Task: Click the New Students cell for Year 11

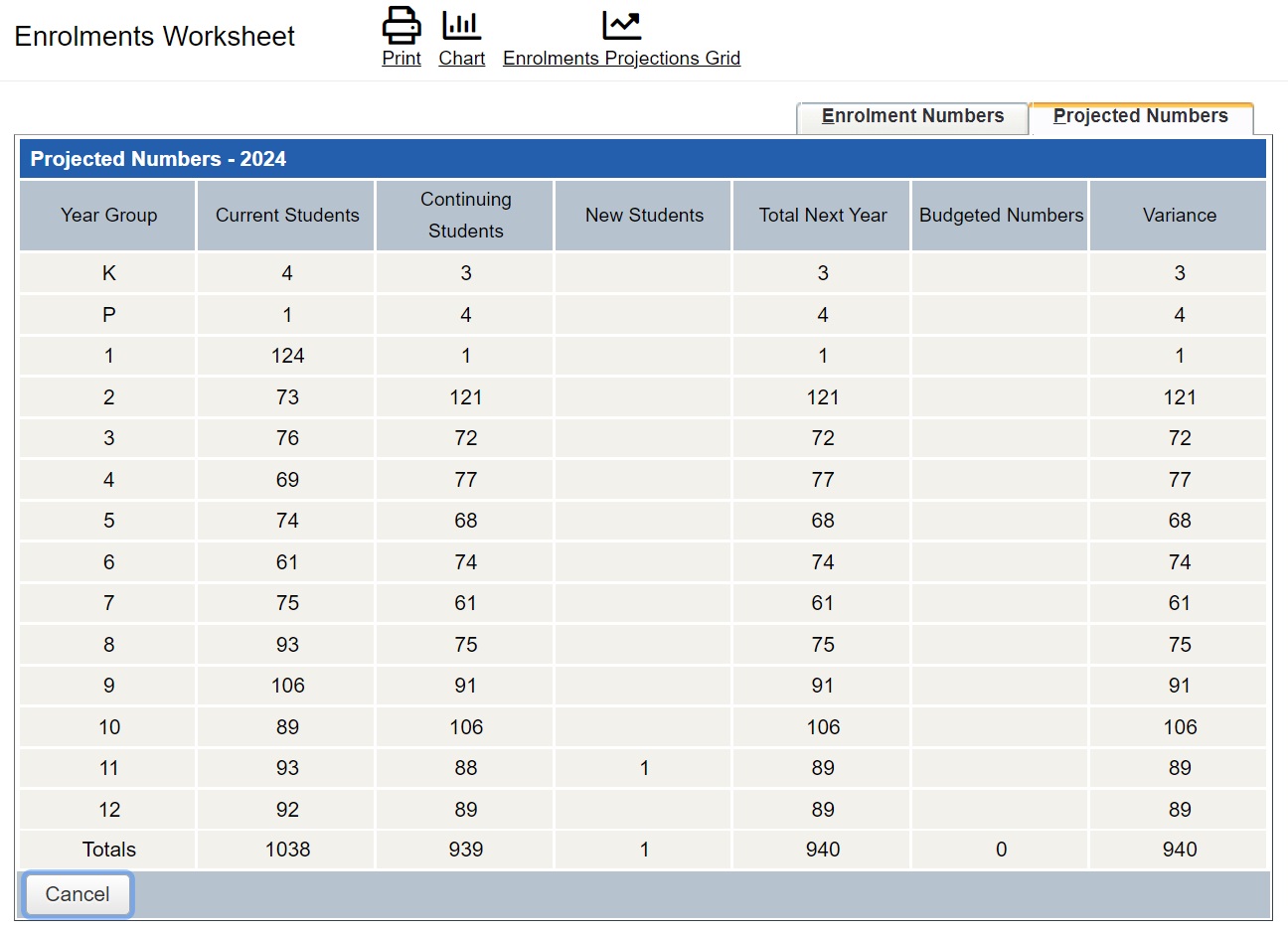Action: pos(644,768)
